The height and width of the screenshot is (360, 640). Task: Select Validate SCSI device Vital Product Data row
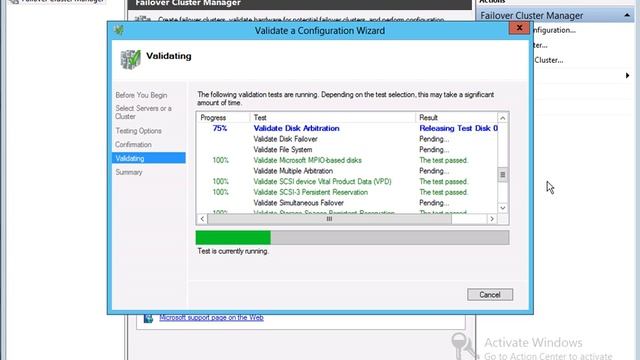click(x=347, y=182)
